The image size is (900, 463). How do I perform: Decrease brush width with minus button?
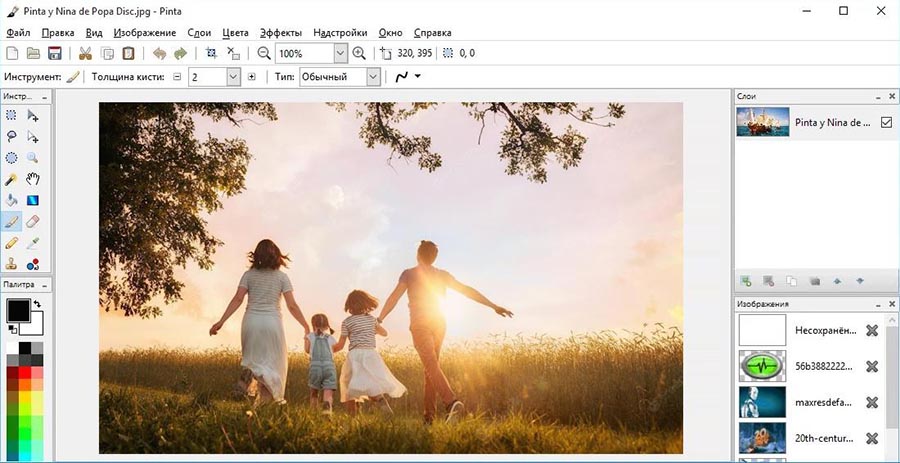pos(177,77)
